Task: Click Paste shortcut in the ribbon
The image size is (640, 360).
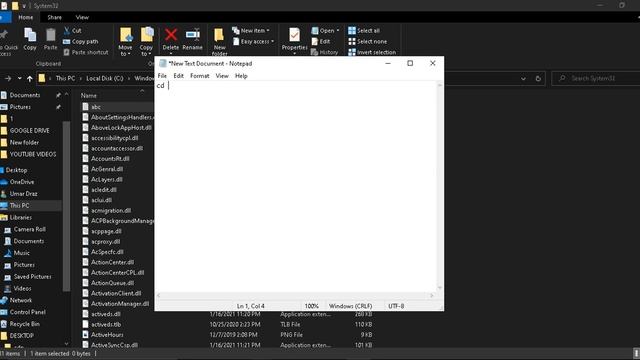Action: click(86, 52)
